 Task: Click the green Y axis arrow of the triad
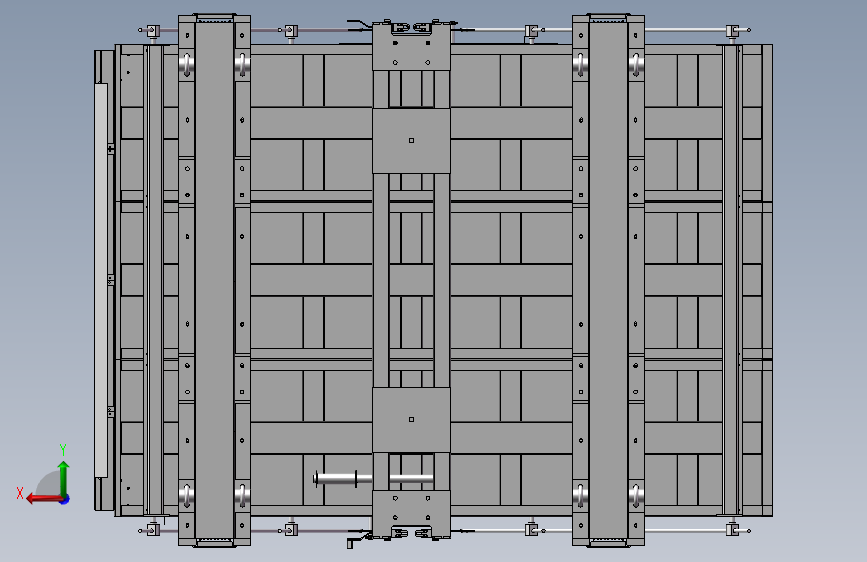coord(64,480)
